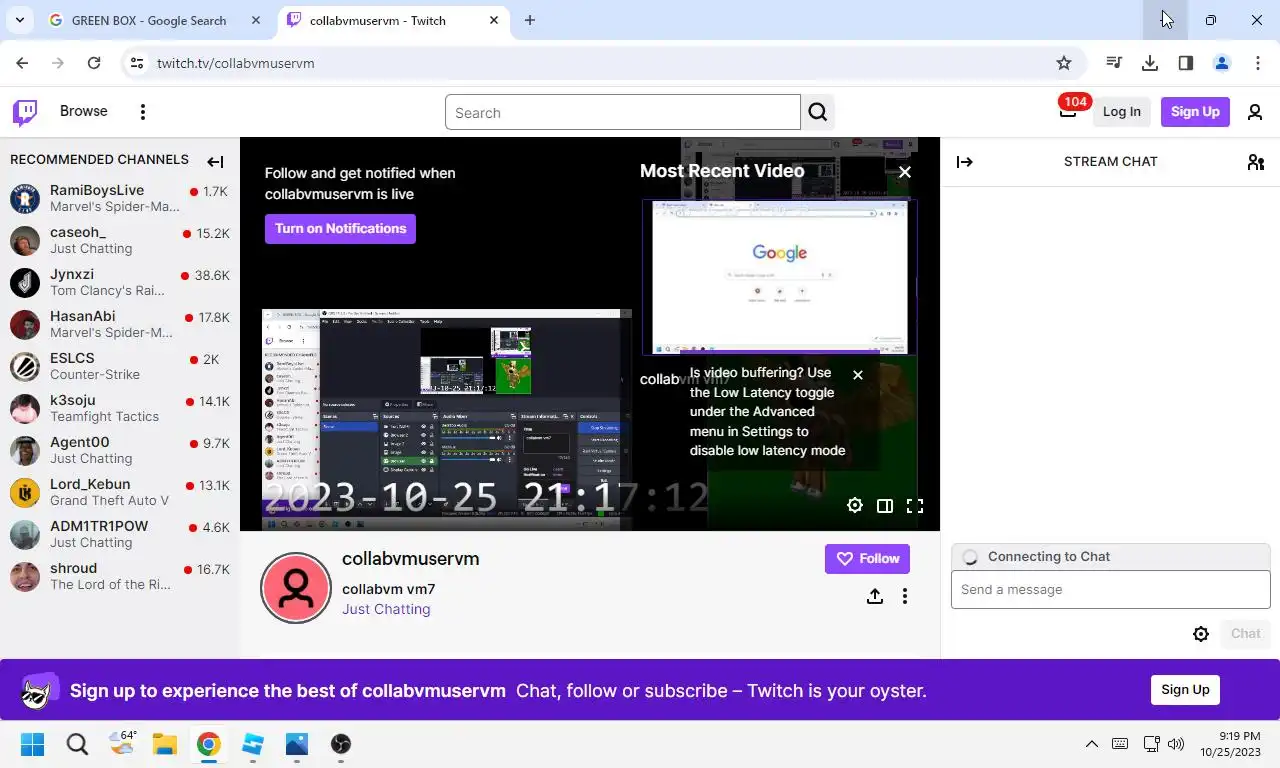The height and width of the screenshot is (768, 1280).
Task: Open File Explorer from the taskbar
Action: click(x=164, y=744)
